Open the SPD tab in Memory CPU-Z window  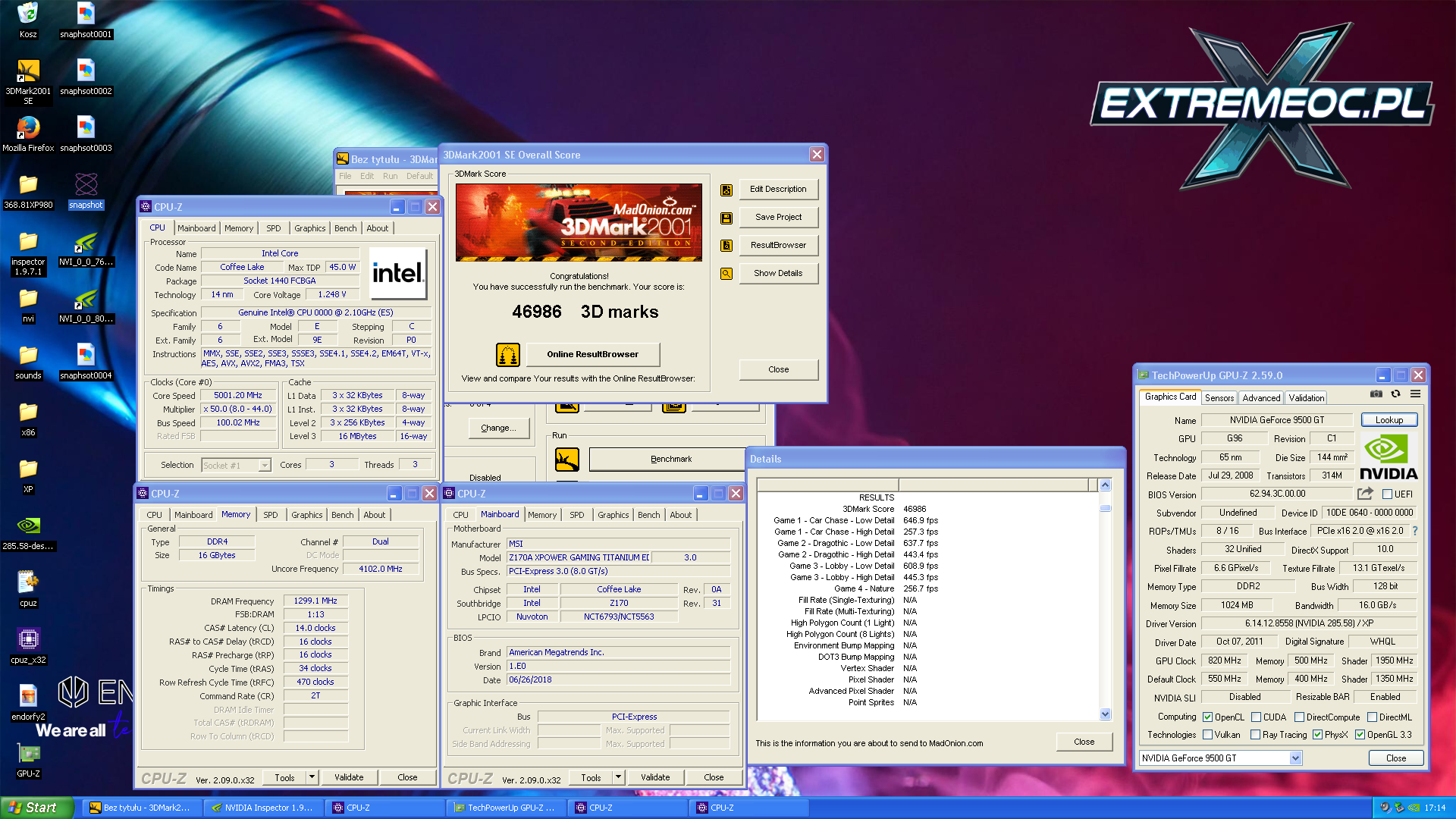pyautogui.click(x=271, y=515)
